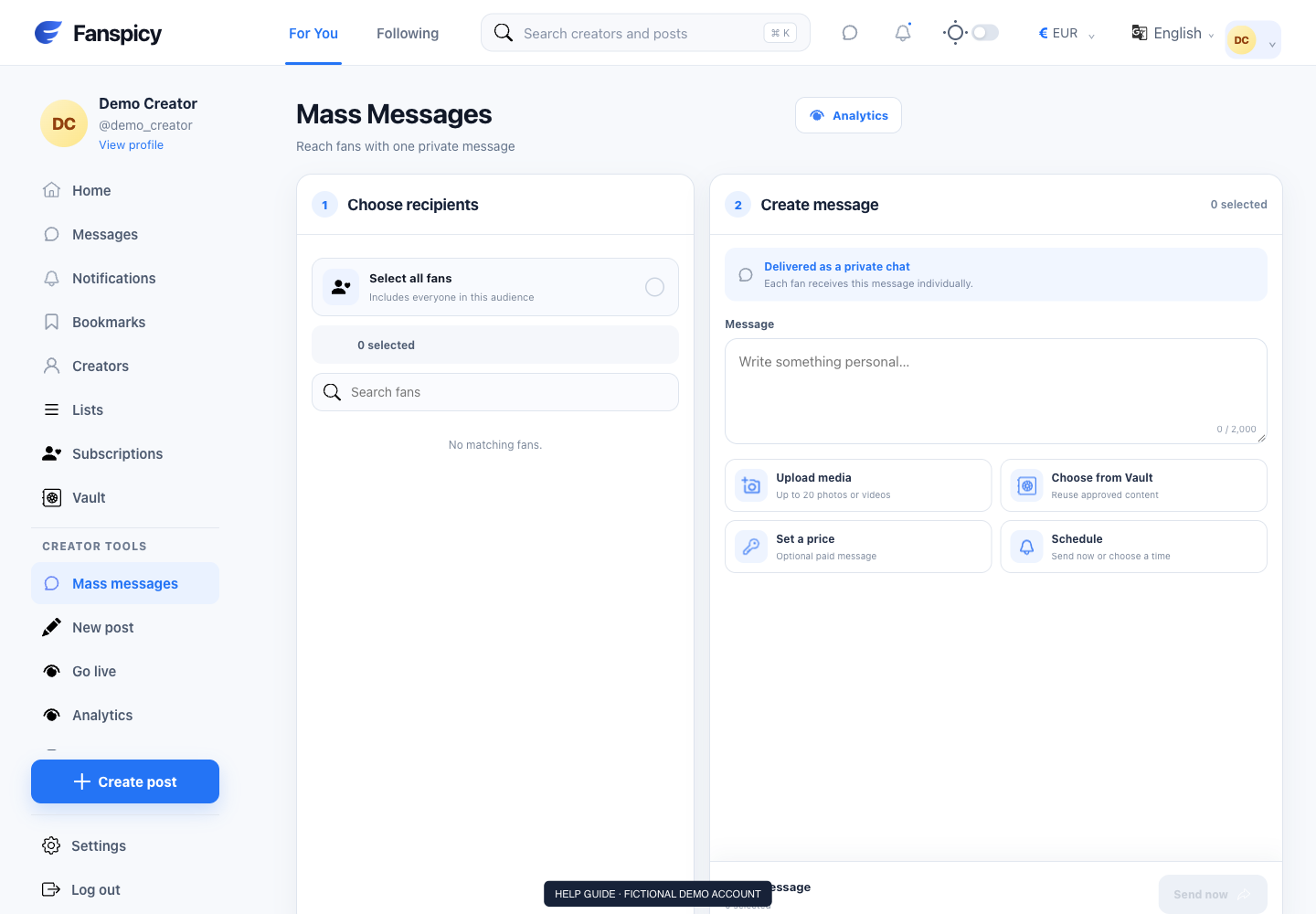The image size is (1316, 914).
Task: Click the Schedule bell icon
Action: click(1026, 547)
